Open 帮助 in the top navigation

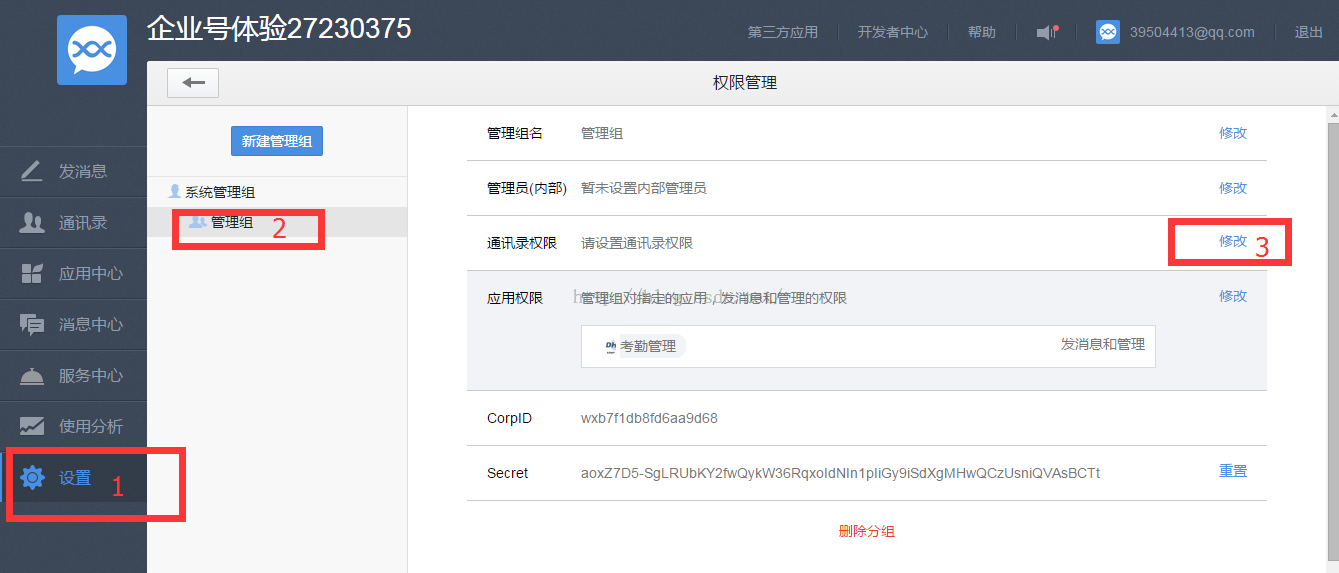(982, 32)
